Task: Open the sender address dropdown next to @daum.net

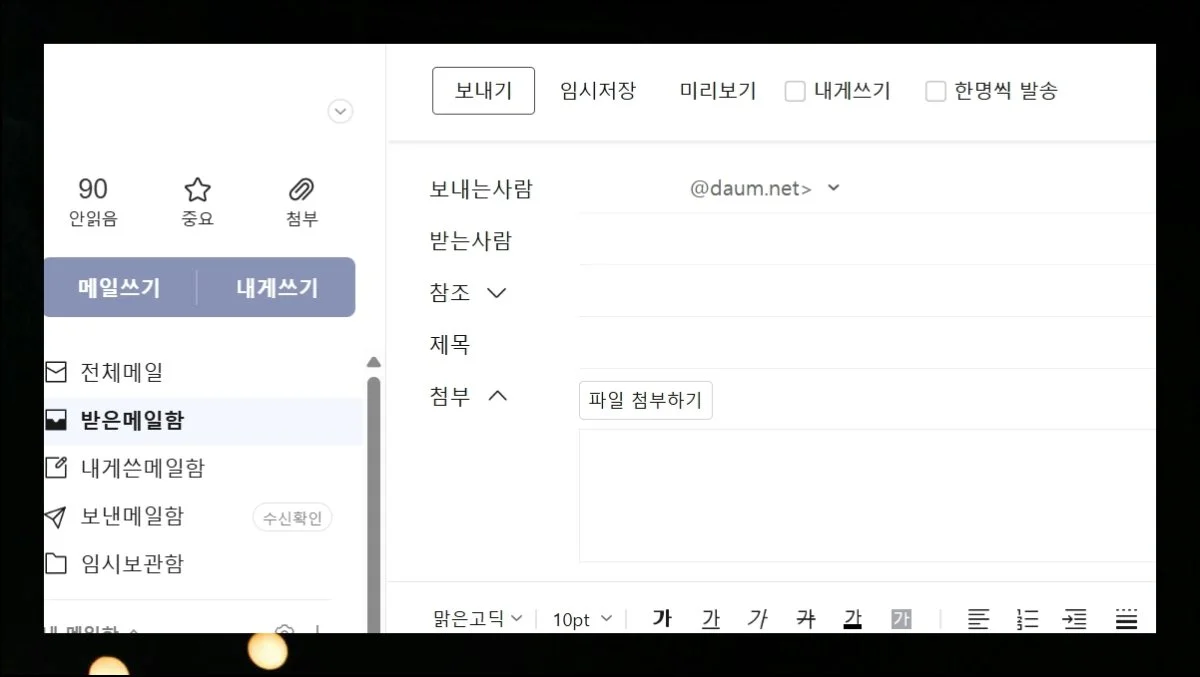Action: pyautogui.click(x=834, y=188)
